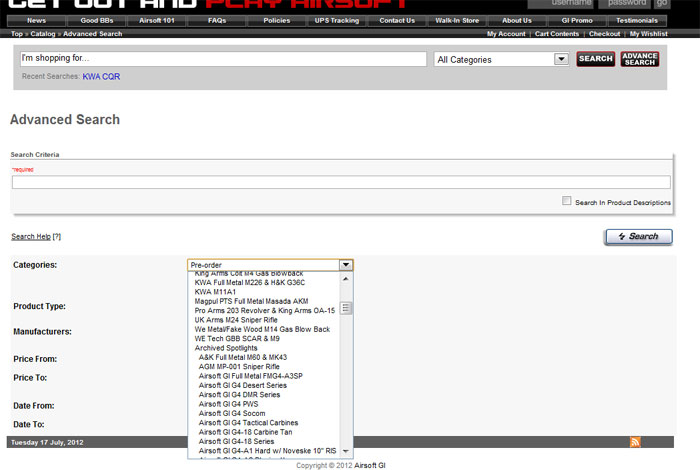Click the Search button with lightning icon
This screenshot has height=470, width=700.
click(x=638, y=237)
